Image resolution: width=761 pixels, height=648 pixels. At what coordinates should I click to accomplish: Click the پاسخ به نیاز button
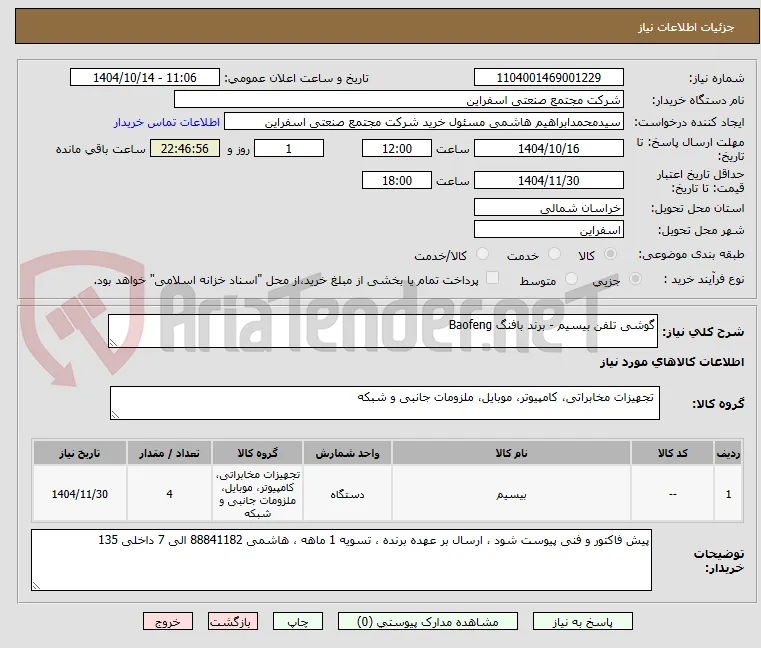582,622
